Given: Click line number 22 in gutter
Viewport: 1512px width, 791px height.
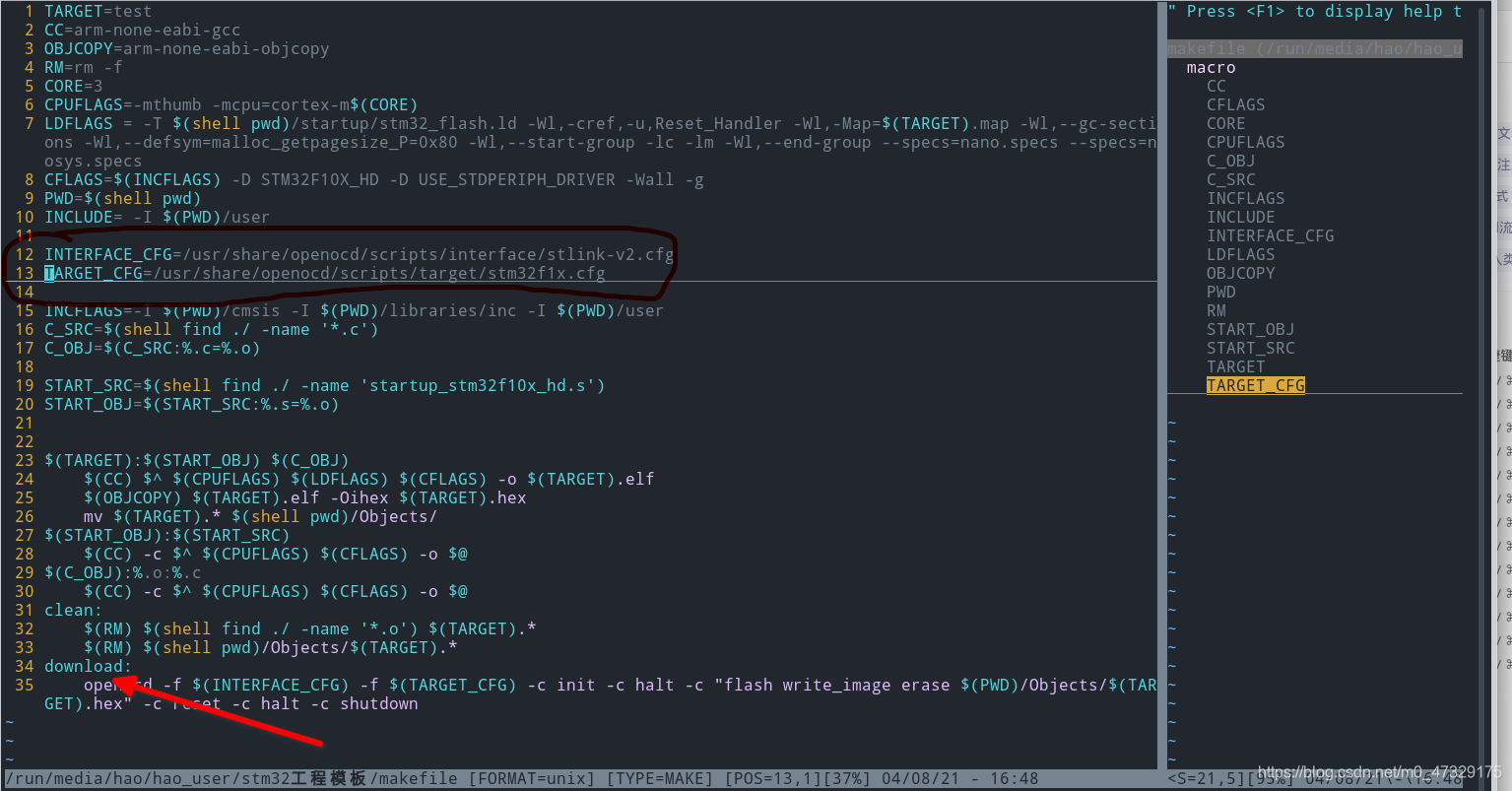Looking at the screenshot, I should coord(24,441).
